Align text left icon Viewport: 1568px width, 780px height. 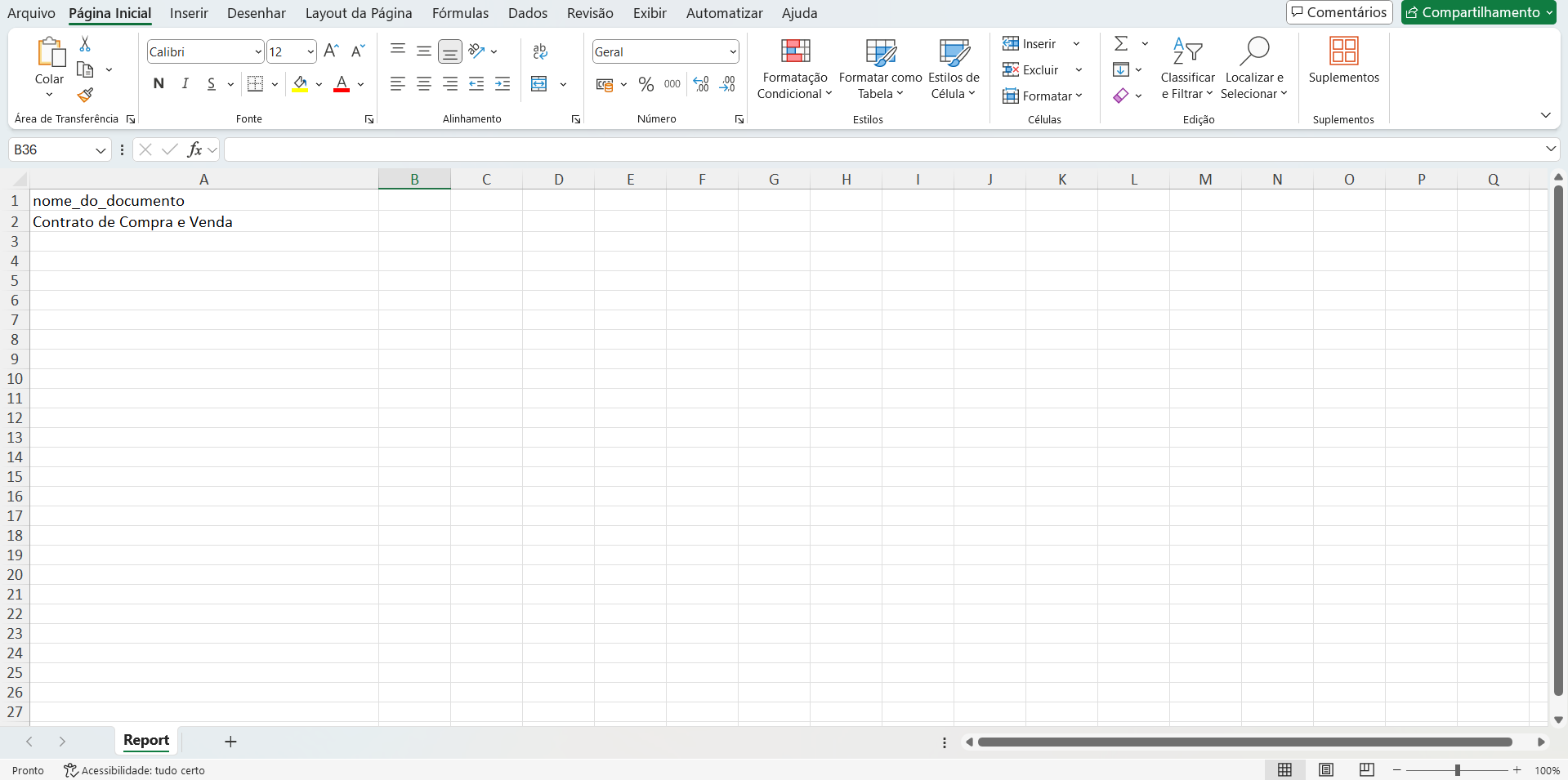coord(398,83)
